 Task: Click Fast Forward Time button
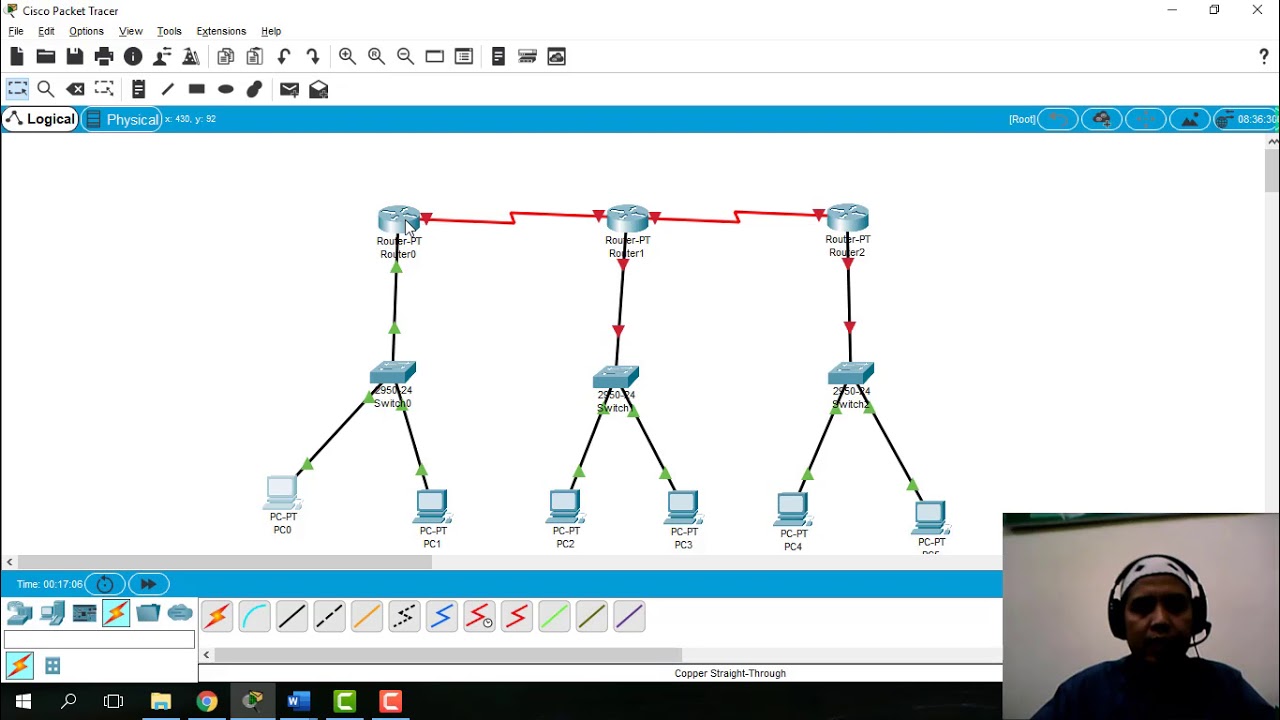pyautogui.click(x=148, y=584)
